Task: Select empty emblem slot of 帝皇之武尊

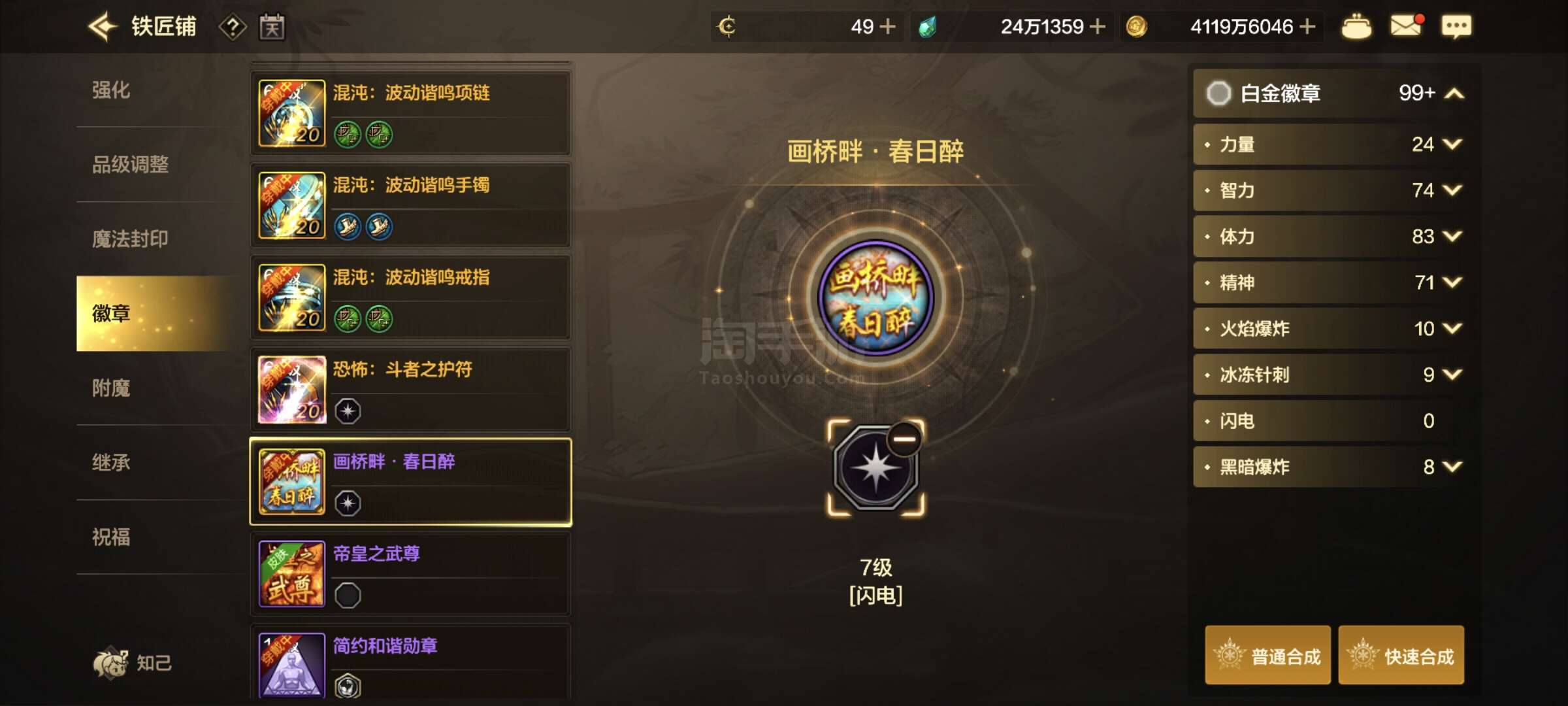Action: pyautogui.click(x=348, y=596)
